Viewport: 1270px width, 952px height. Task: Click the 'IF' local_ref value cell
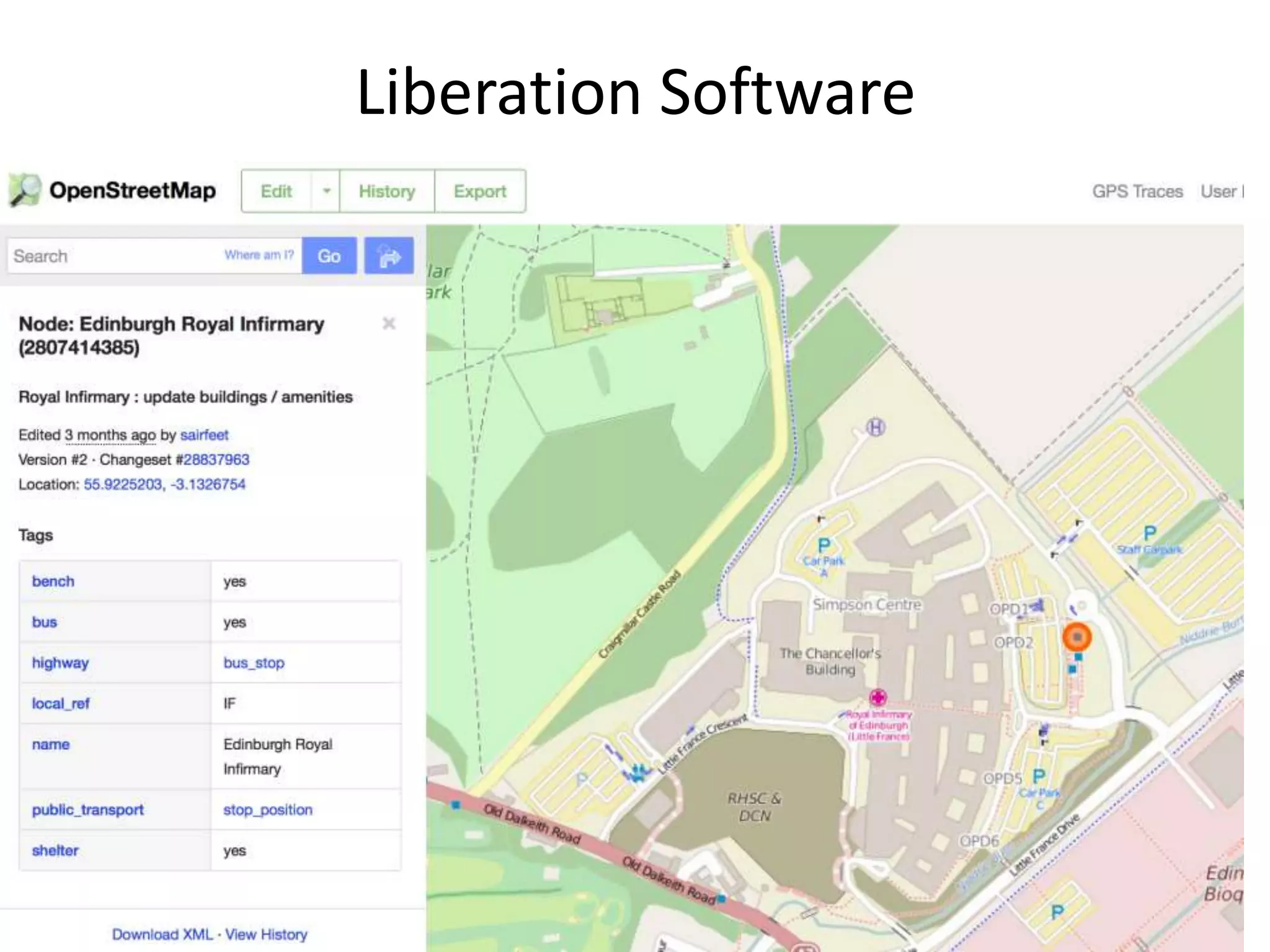(306, 703)
